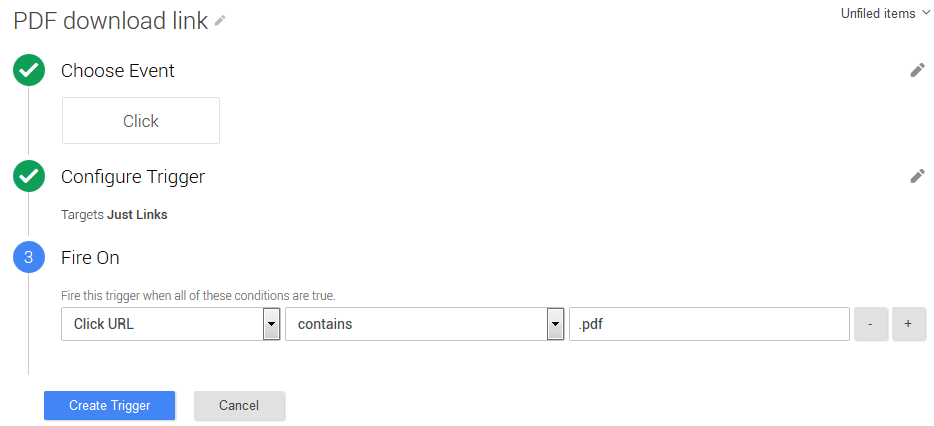Remove the condition with minus button
Viewport: 934px width, 426px height.
click(871, 324)
